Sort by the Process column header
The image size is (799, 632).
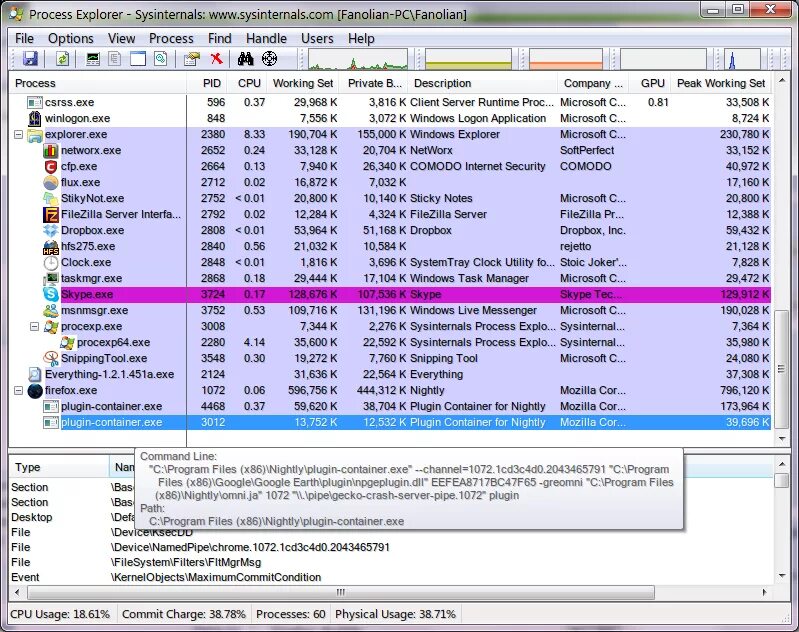98,83
